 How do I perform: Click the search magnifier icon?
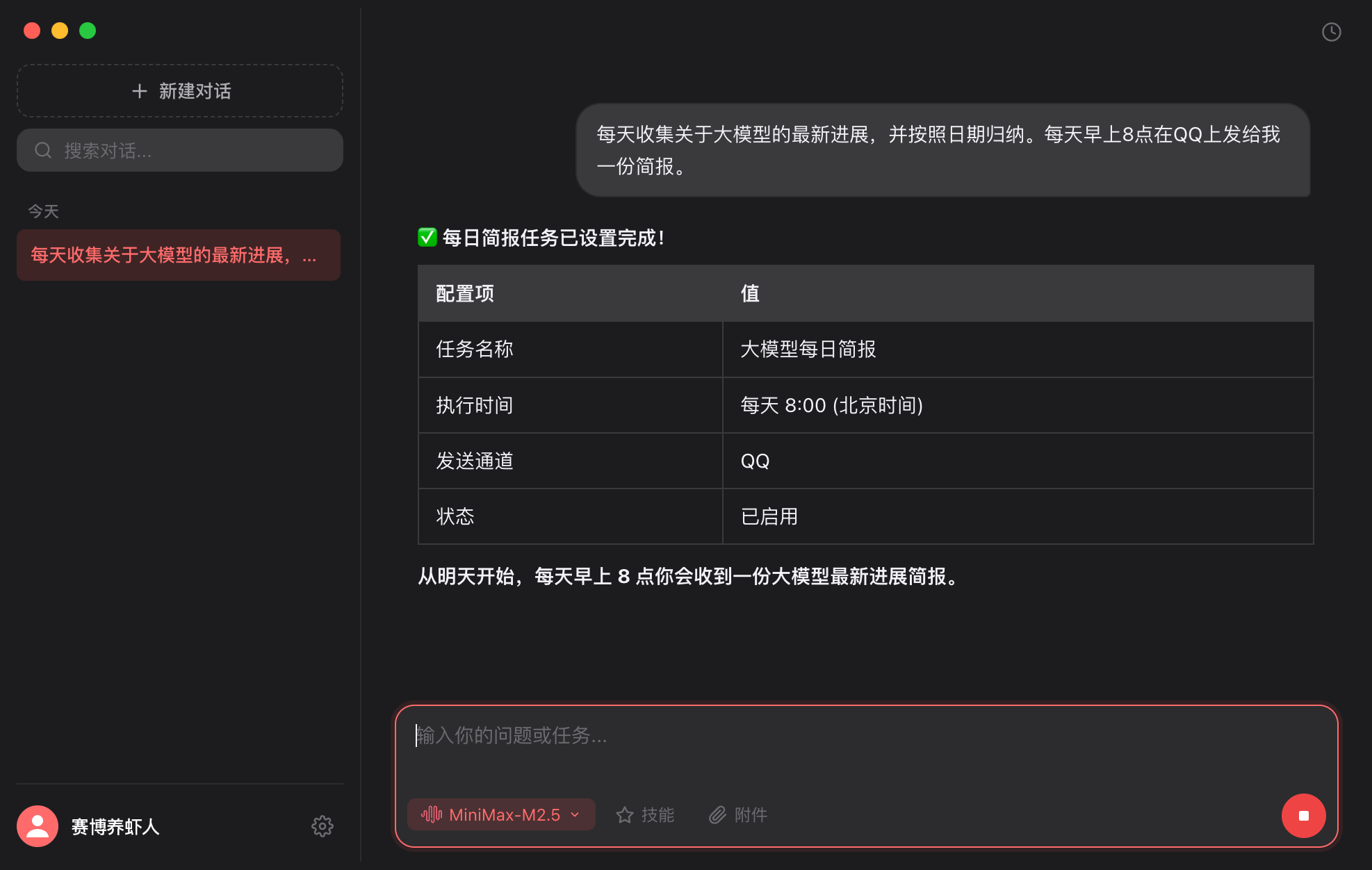point(43,149)
